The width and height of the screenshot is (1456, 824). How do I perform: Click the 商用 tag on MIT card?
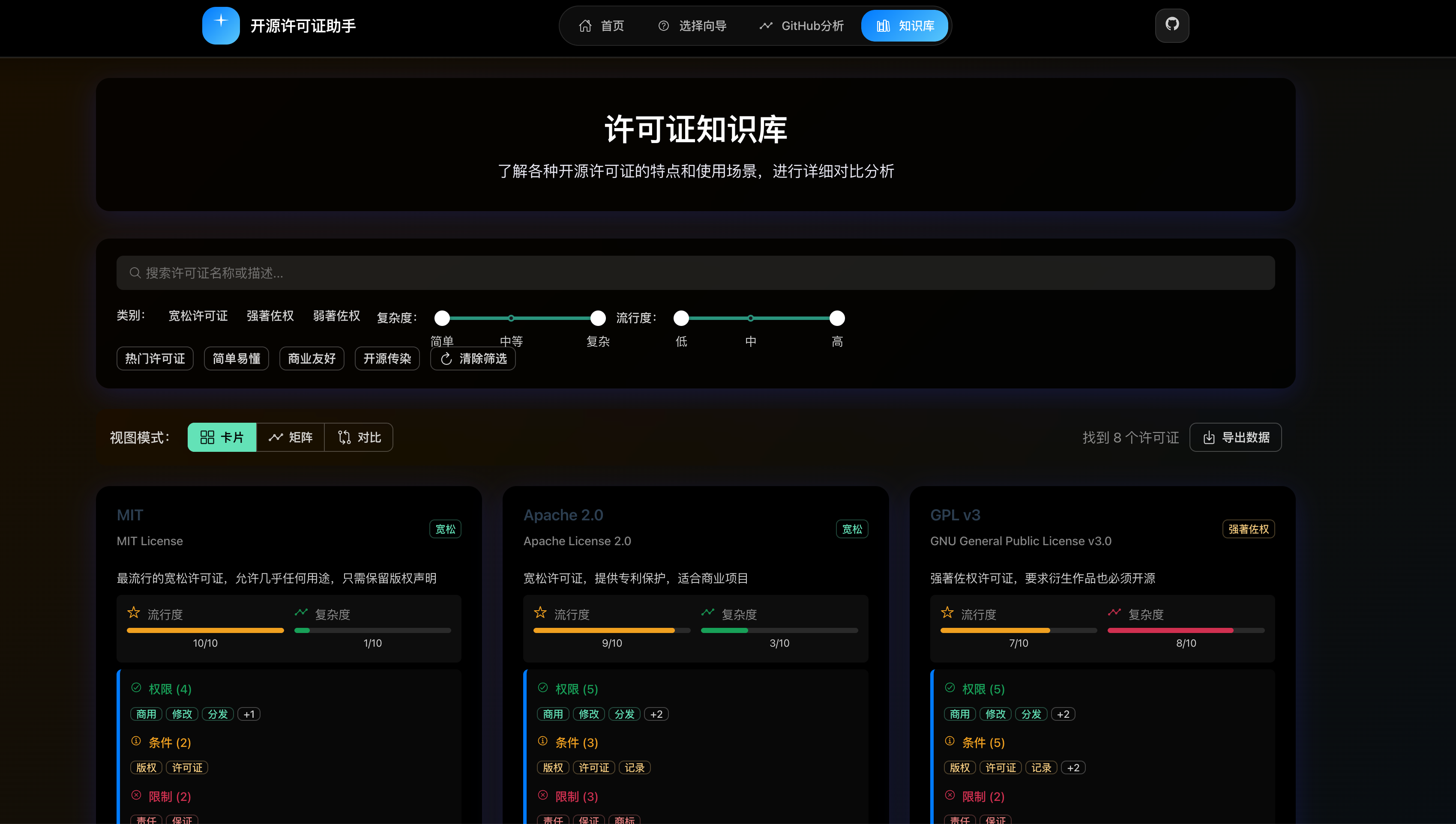click(146, 714)
